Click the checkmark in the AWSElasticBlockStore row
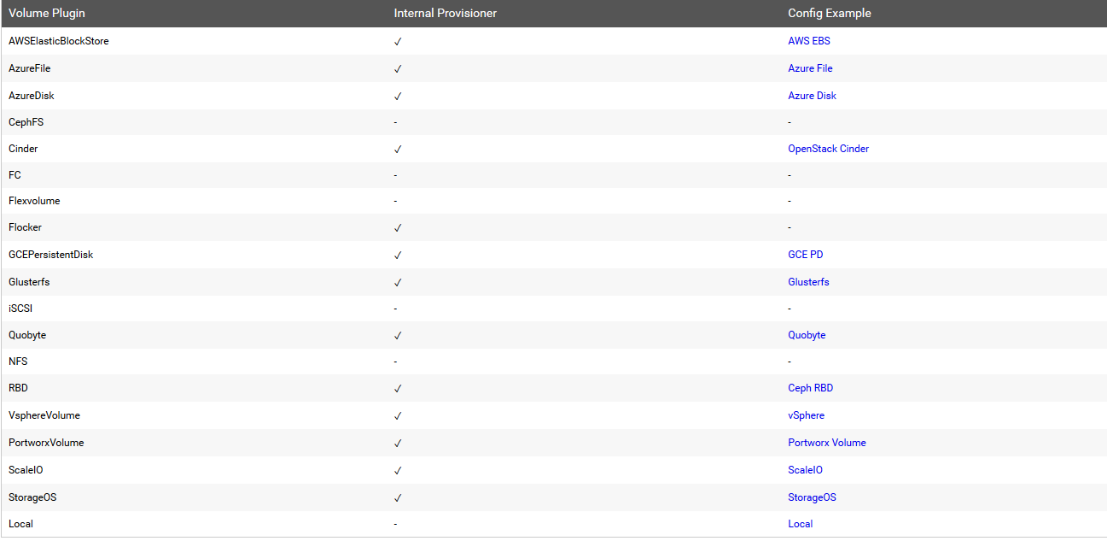Viewport: 1108px width, 541px height. pos(398,42)
